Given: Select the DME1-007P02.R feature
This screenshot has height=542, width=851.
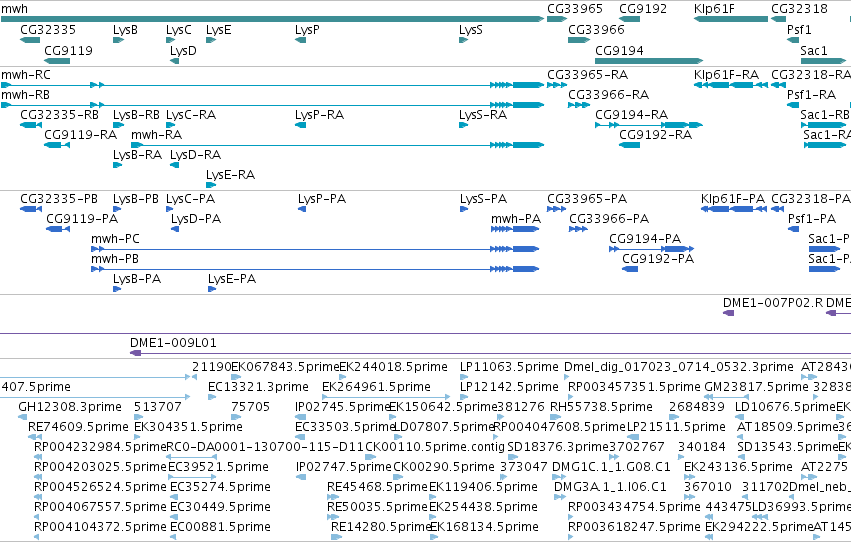Looking at the screenshot, I should tap(728, 313).
